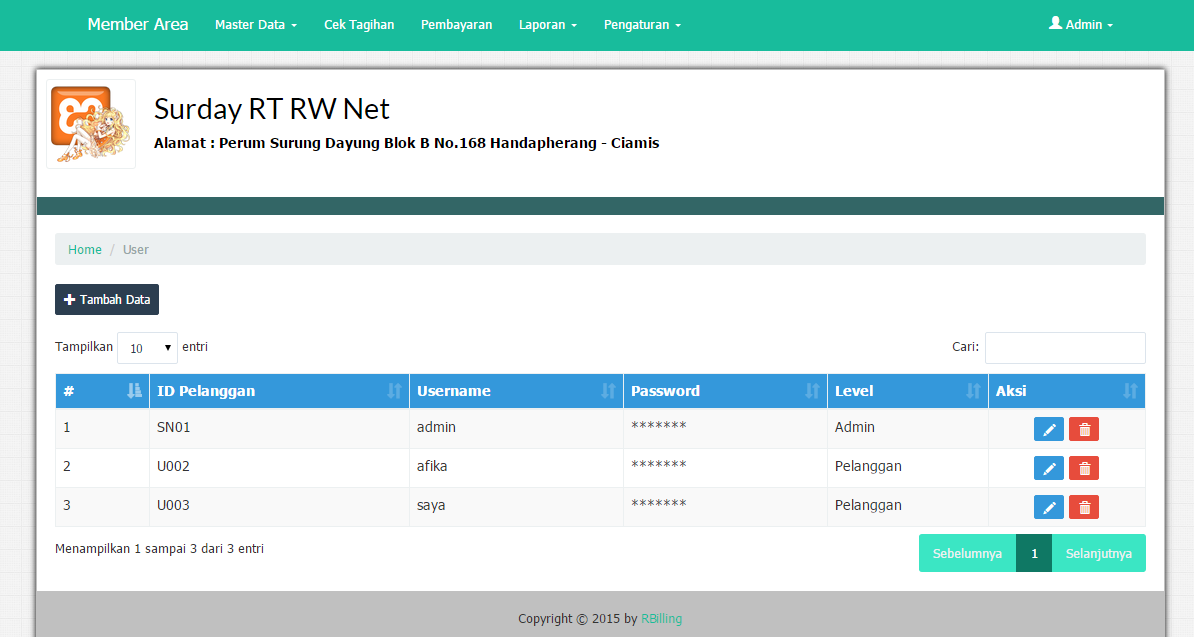Image resolution: width=1194 pixels, height=637 pixels.
Task: Sort the table by ID Pelanggan
Action: click(x=279, y=391)
